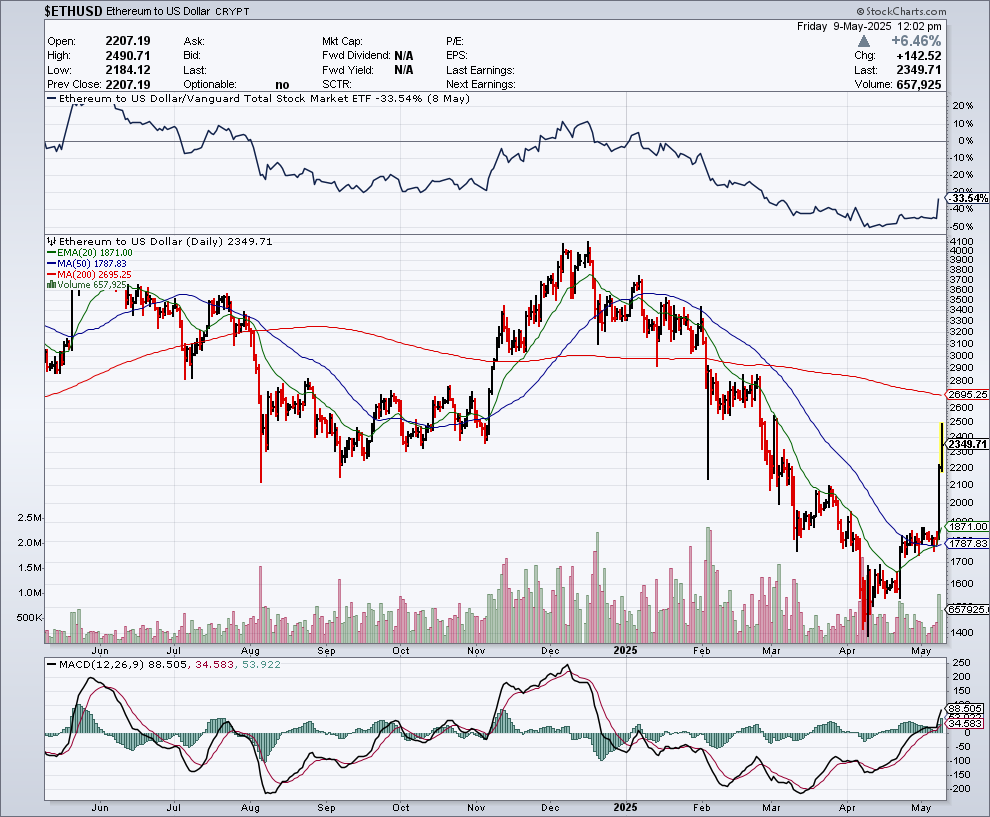Click the Chg value +142.52
Screen dimensions: 990x817
[919, 56]
